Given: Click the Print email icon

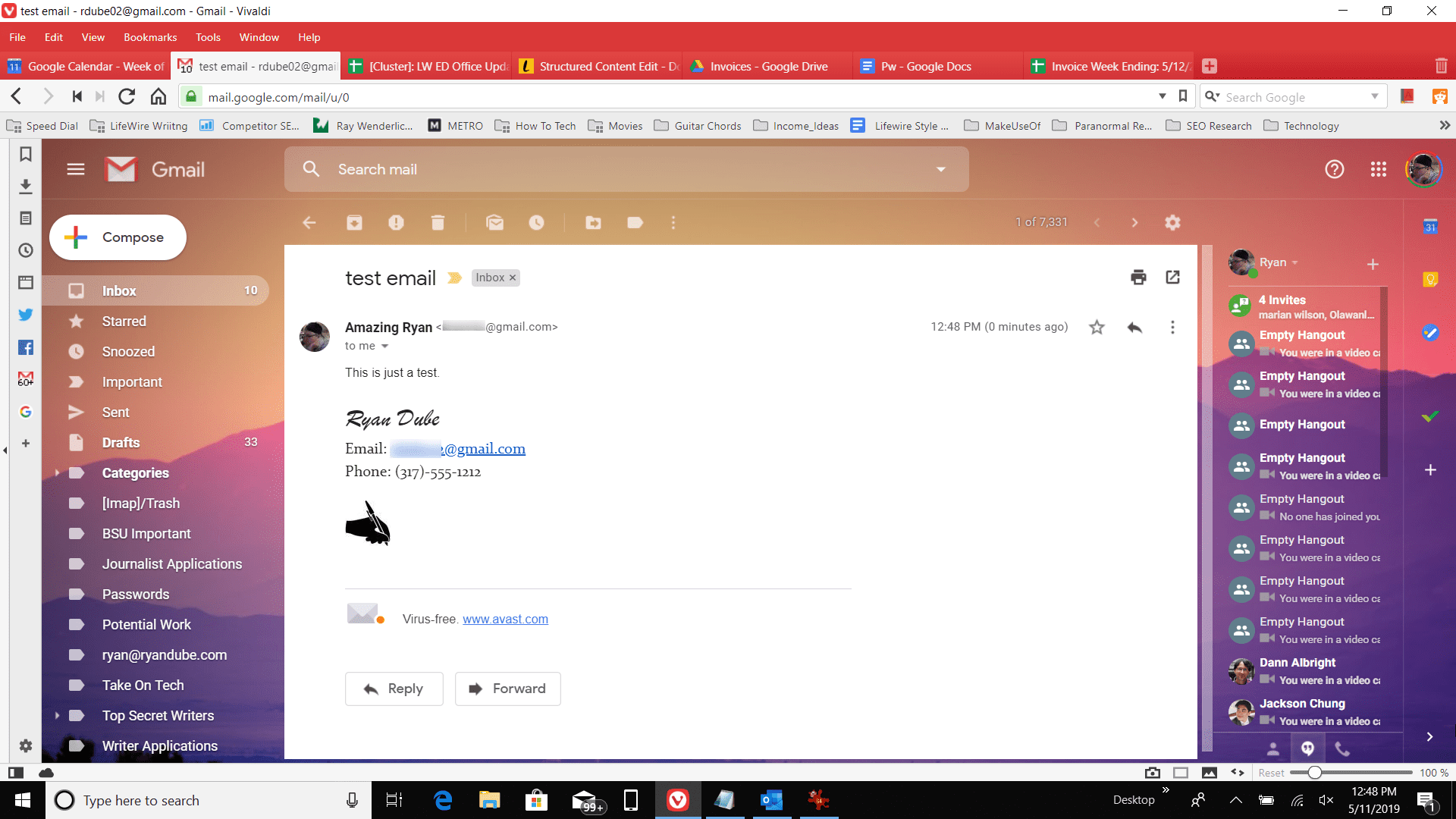Looking at the screenshot, I should (x=1138, y=277).
